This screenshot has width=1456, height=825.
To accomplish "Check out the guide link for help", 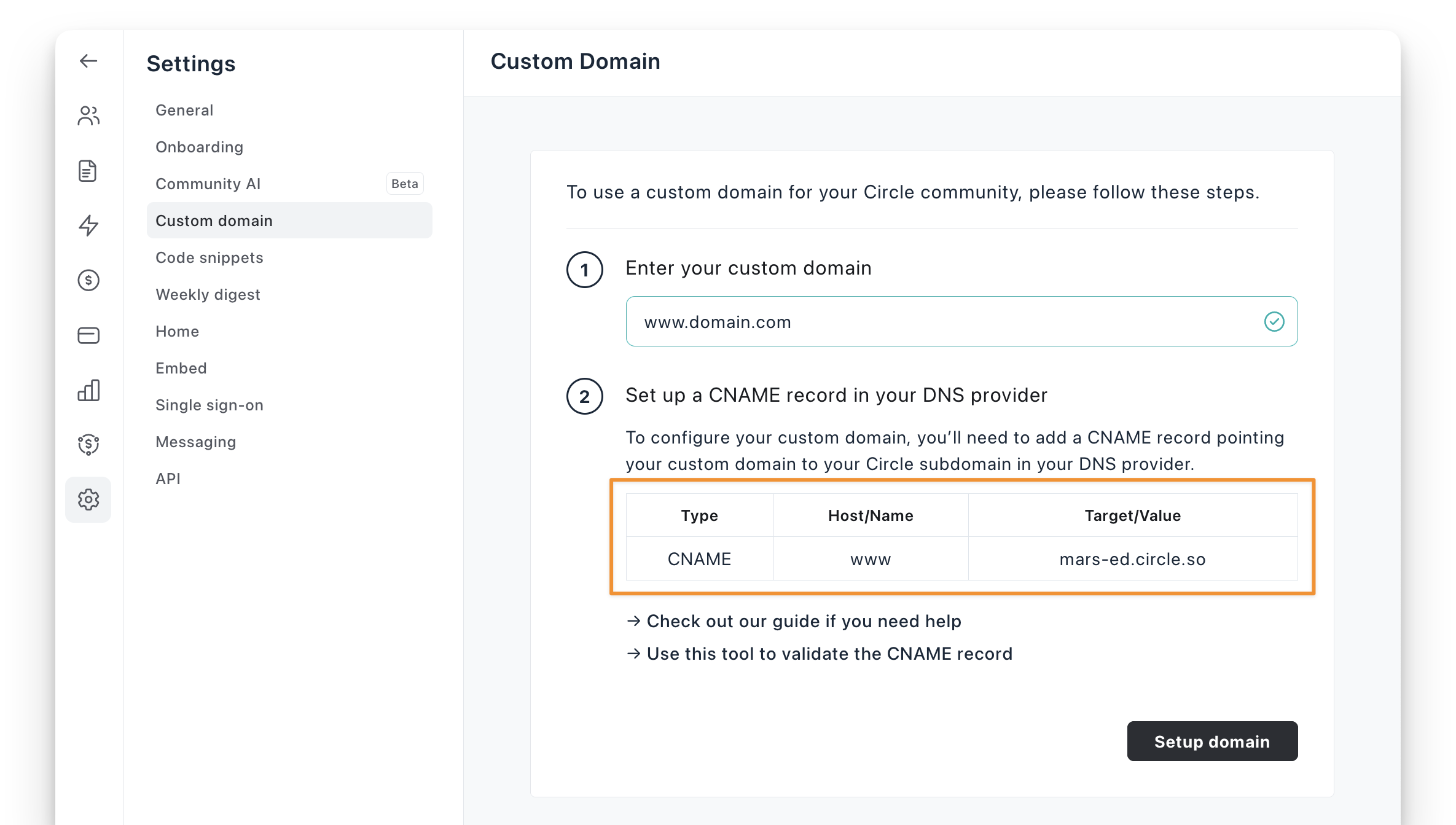I will (x=803, y=621).
